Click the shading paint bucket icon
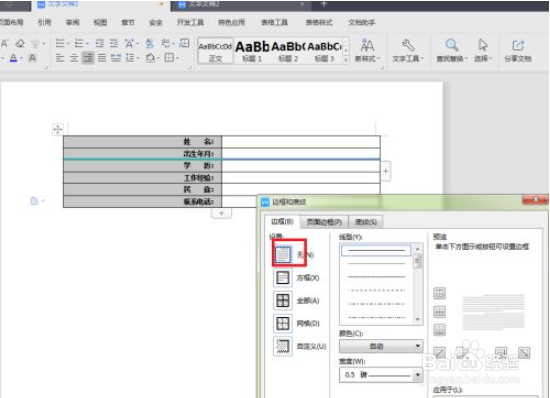This screenshot has height=398, width=550. coord(150,58)
